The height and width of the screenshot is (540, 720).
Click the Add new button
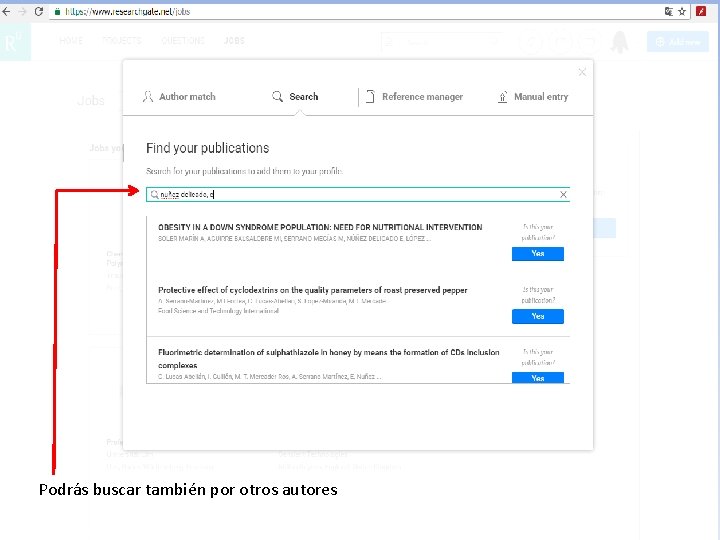(678, 42)
